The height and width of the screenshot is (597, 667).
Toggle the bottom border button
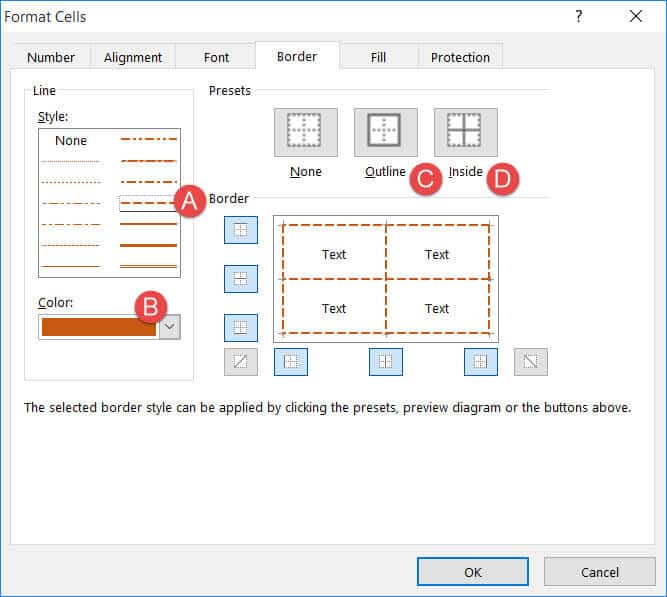(x=241, y=328)
